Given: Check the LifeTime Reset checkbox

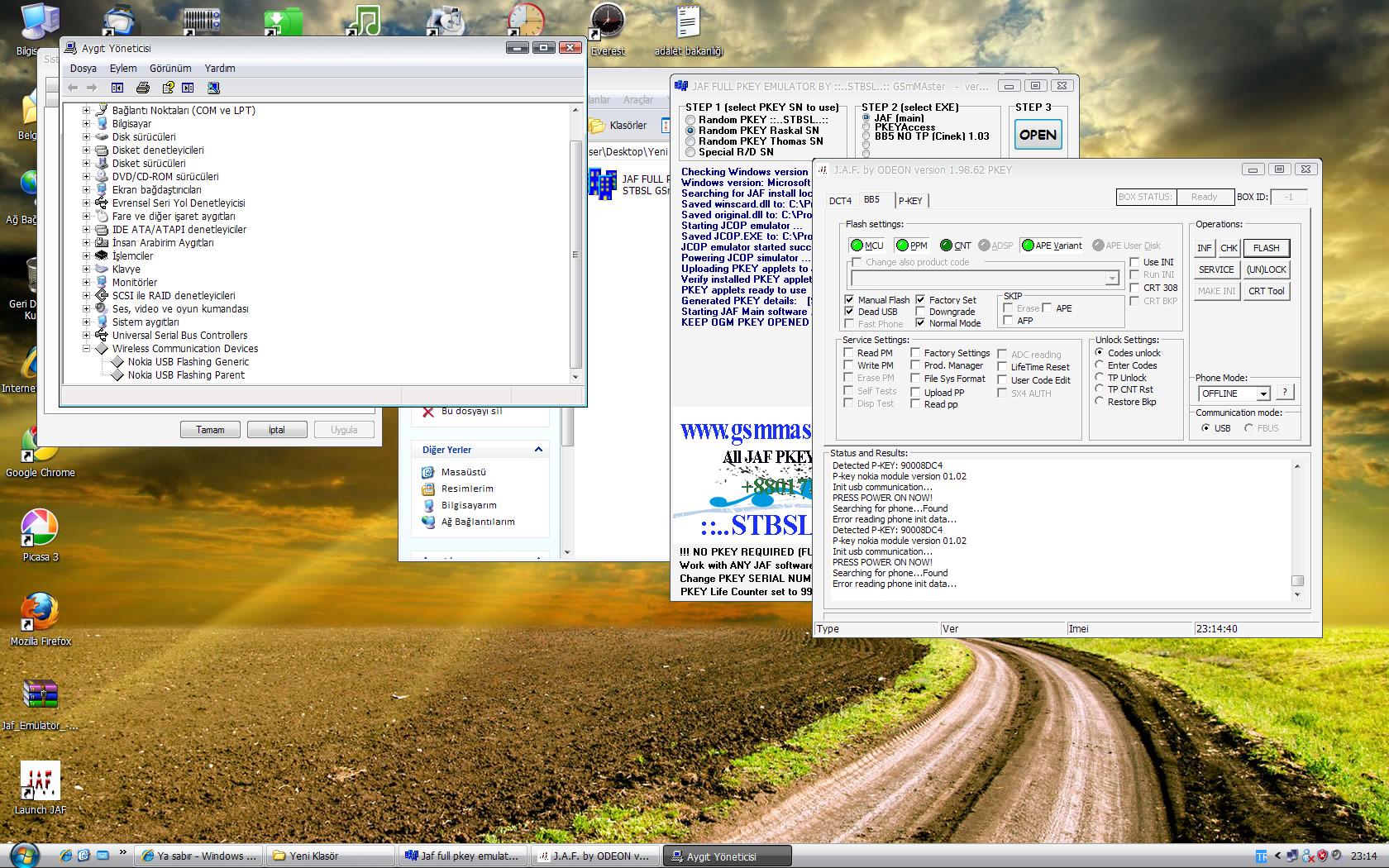Looking at the screenshot, I should pyautogui.click(x=1002, y=367).
